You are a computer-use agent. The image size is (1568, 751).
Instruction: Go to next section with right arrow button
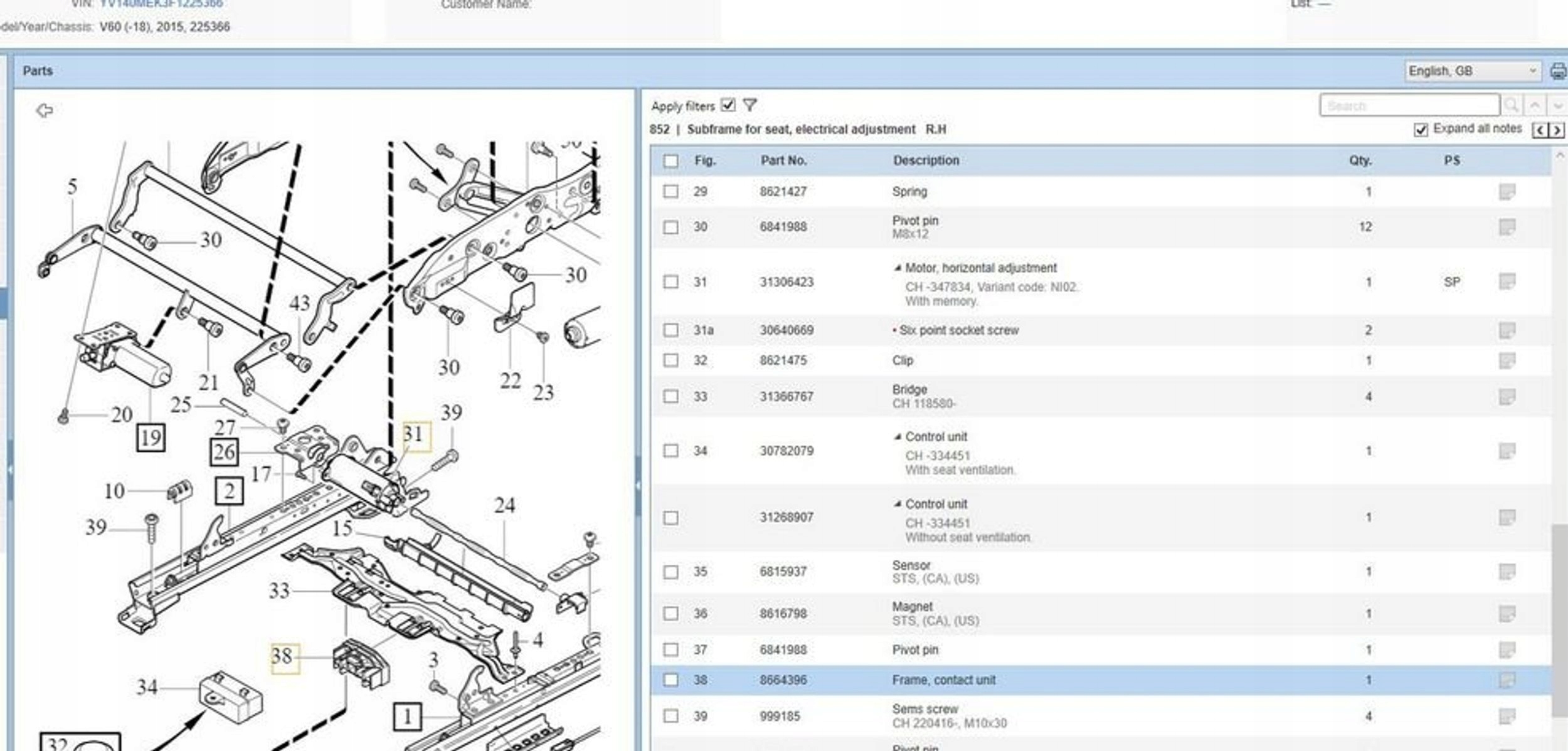(1556, 130)
